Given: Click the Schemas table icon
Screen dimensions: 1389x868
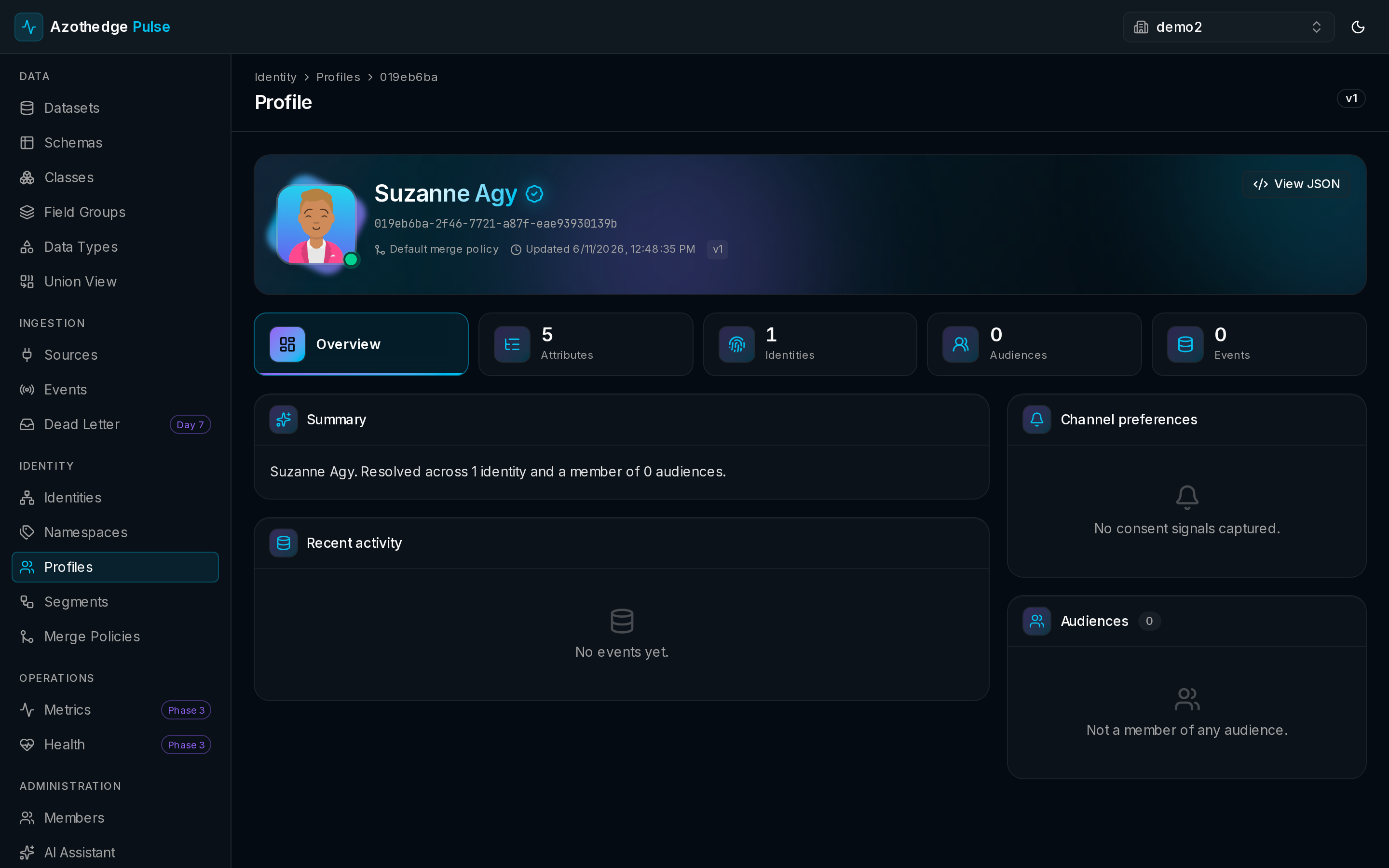Looking at the screenshot, I should (27, 142).
